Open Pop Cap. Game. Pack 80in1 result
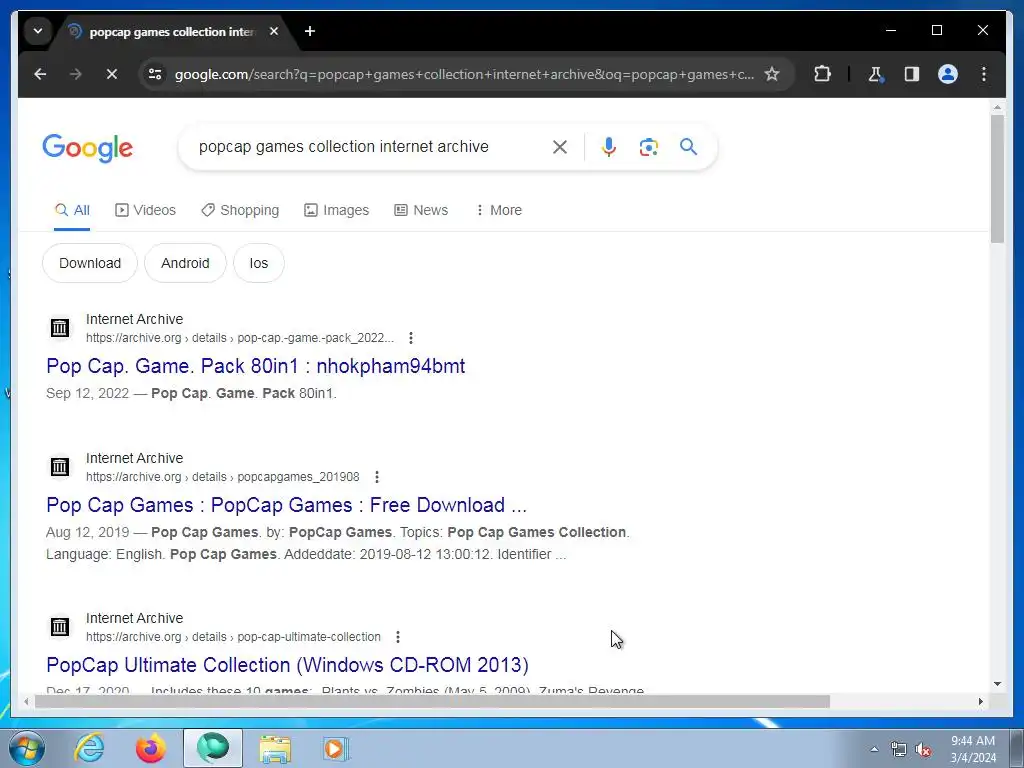The height and width of the screenshot is (768, 1024). (255, 366)
